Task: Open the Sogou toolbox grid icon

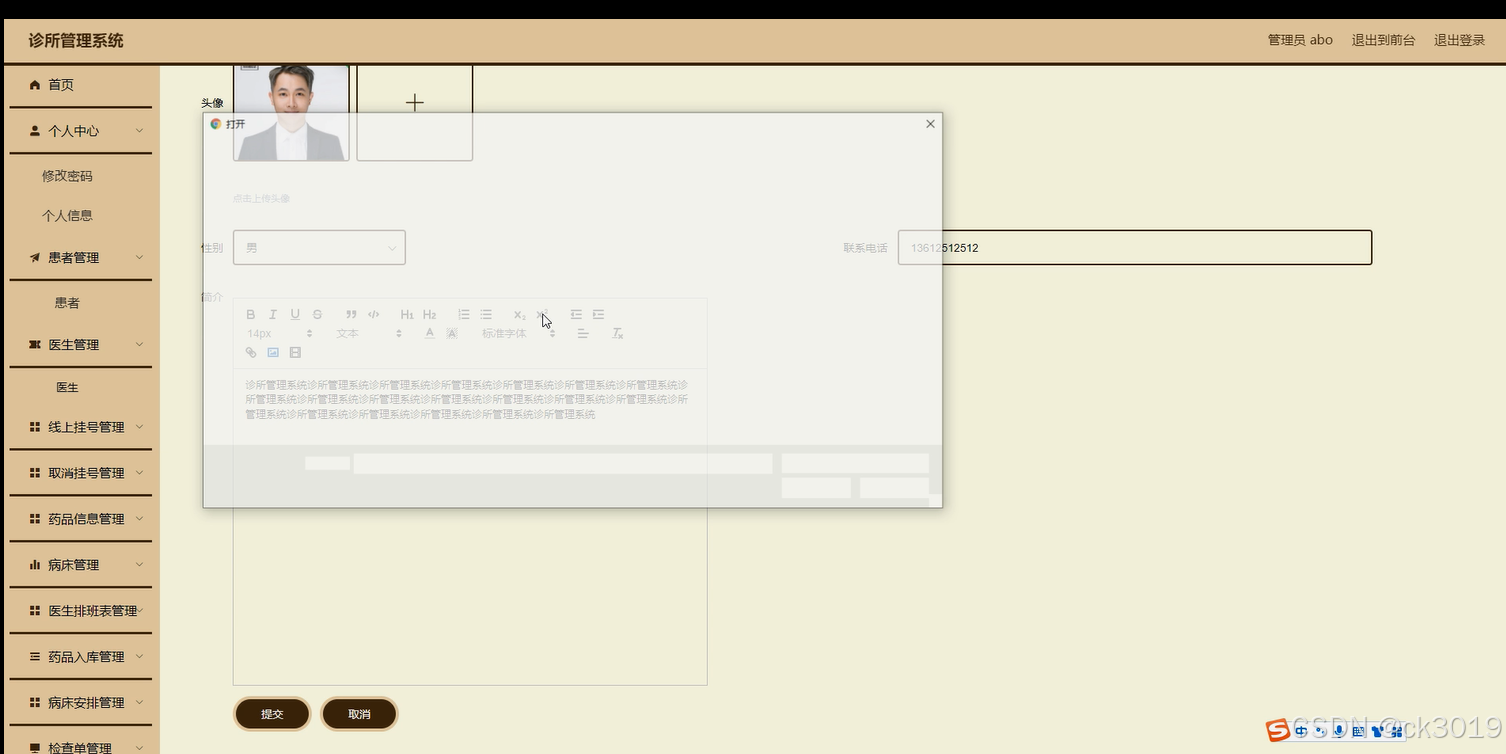Action: coord(1395,731)
